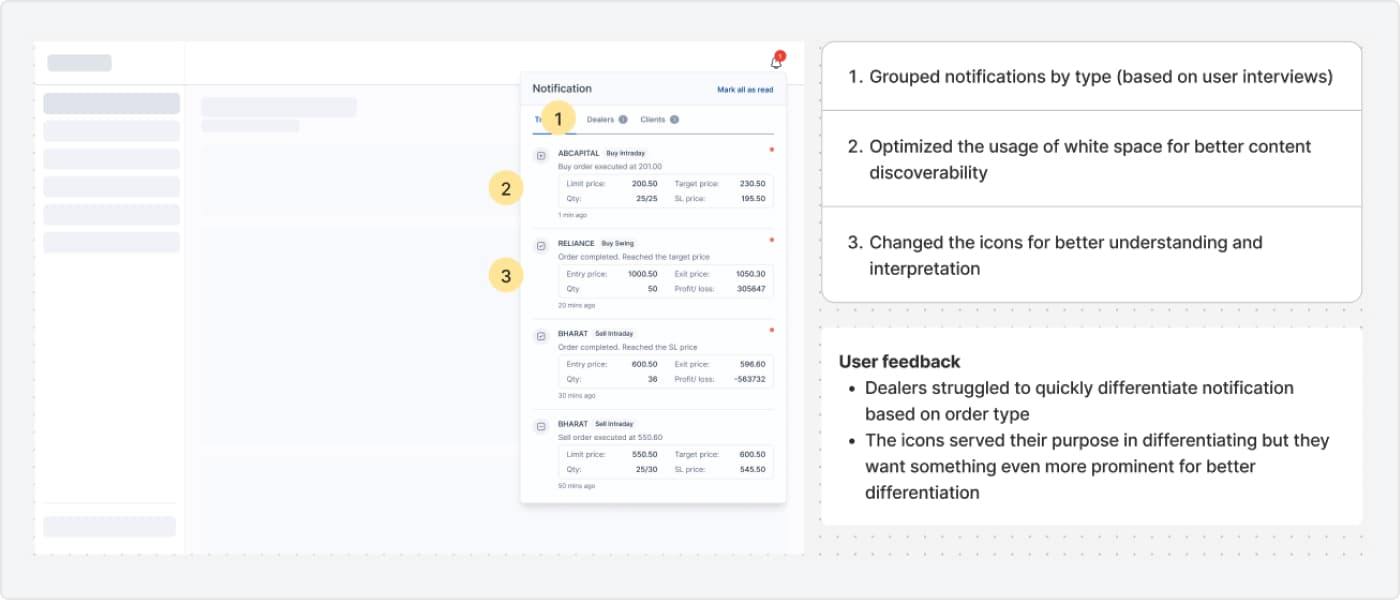Click 'Sell order executed at 550.60' text
The height and width of the screenshot is (600, 1400).
610,437
